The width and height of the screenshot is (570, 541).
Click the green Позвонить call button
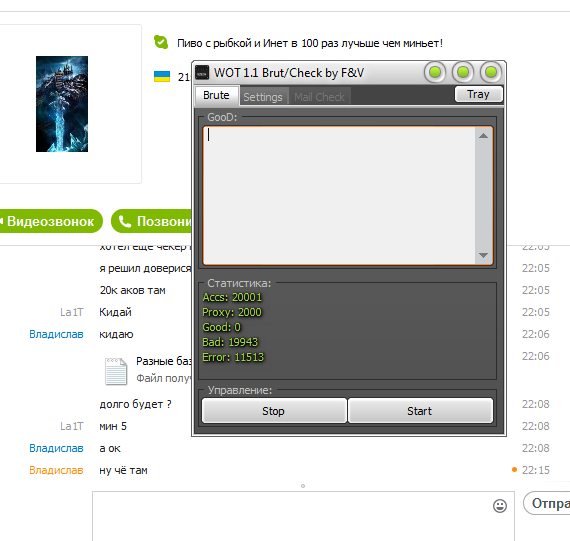click(x=152, y=221)
